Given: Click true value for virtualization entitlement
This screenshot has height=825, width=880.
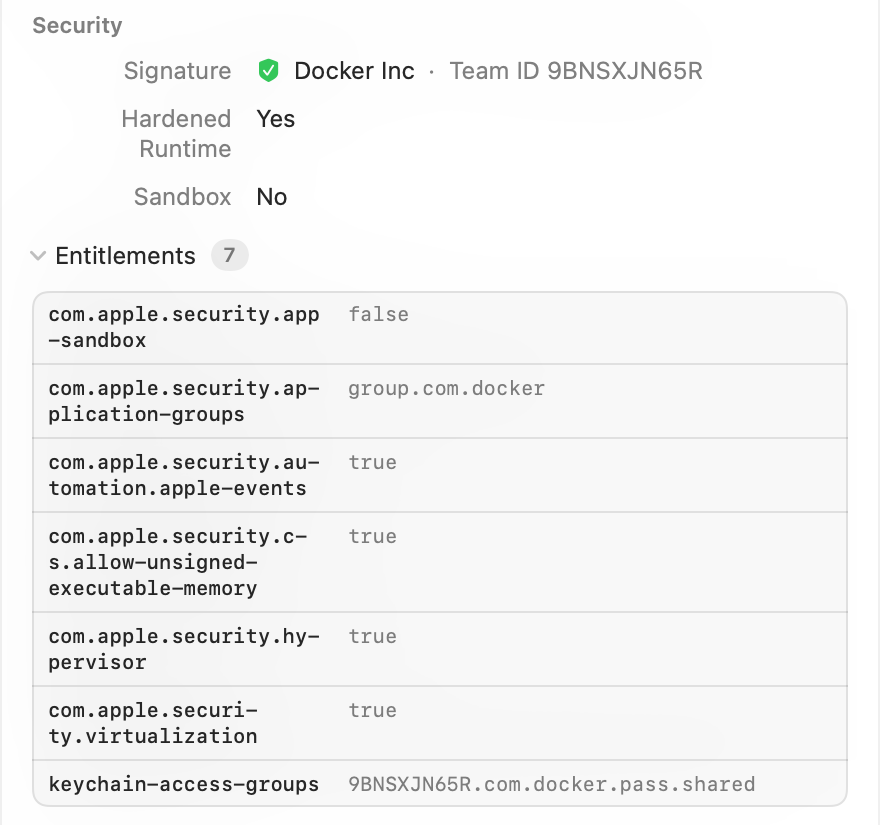Looking at the screenshot, I should [x=372, y=711].
